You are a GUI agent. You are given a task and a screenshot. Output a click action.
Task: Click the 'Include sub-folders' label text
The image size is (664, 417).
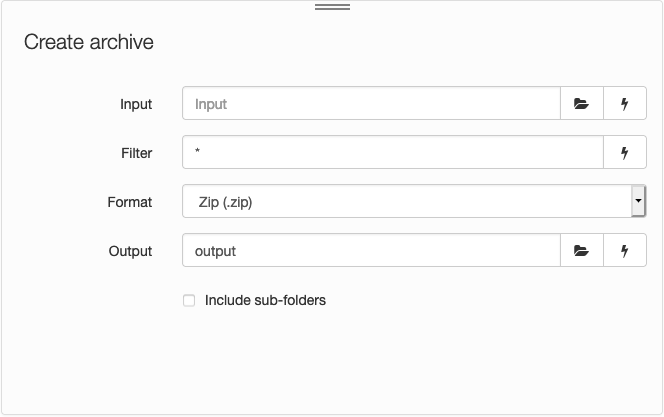coord(265,300)
